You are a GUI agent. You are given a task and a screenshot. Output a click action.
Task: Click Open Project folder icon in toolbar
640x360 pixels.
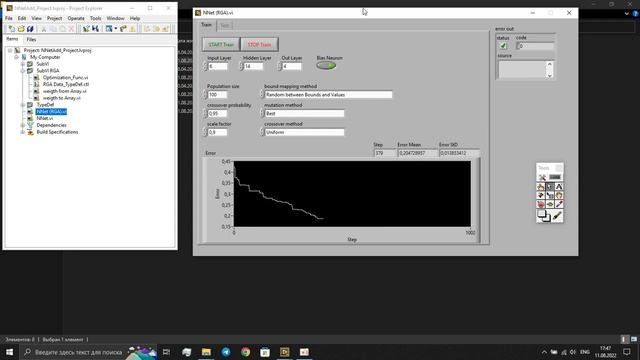[x=21, y=29]
